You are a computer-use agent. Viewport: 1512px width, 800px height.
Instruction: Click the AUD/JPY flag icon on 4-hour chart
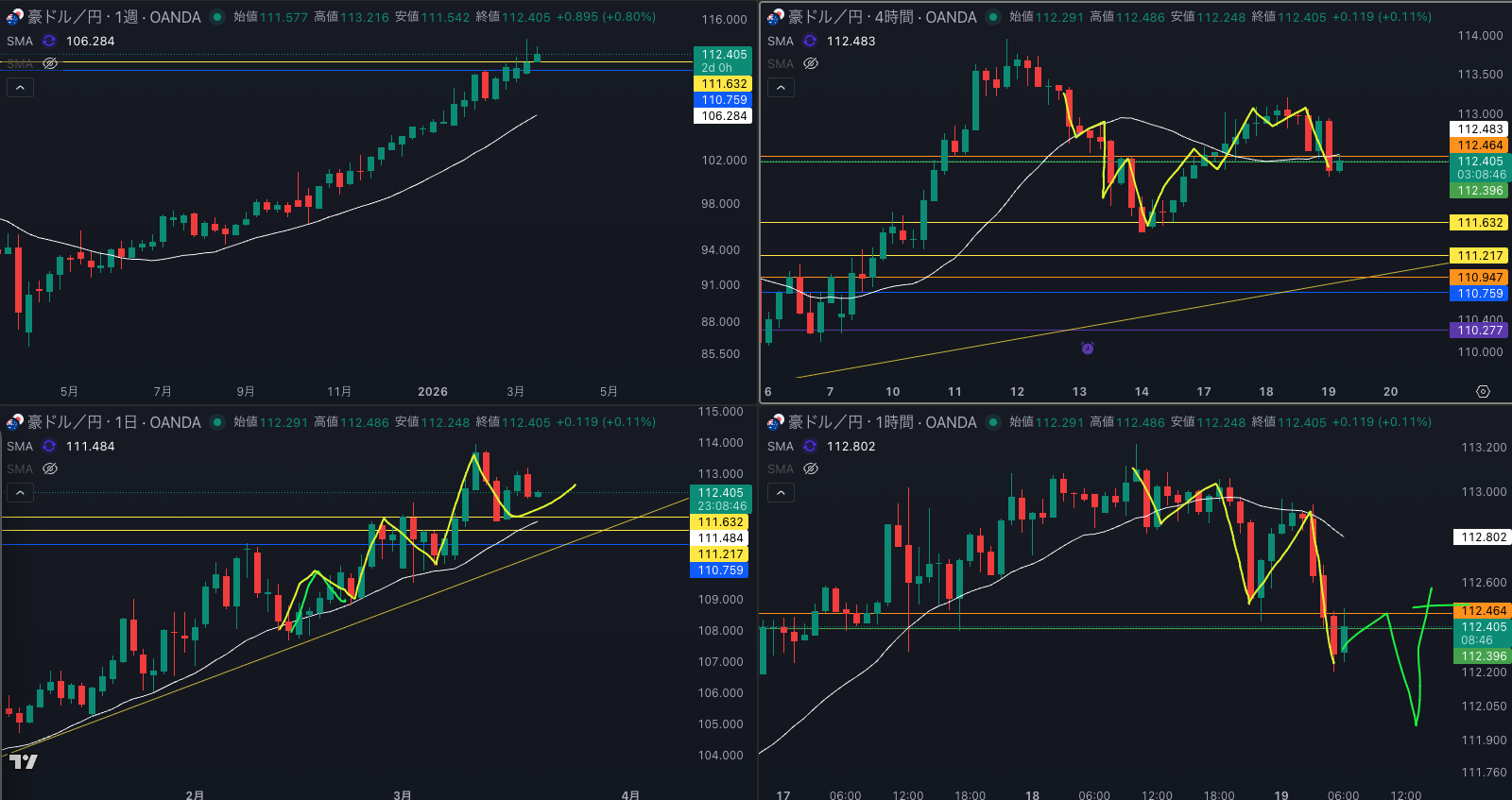[x=775, y=17]
